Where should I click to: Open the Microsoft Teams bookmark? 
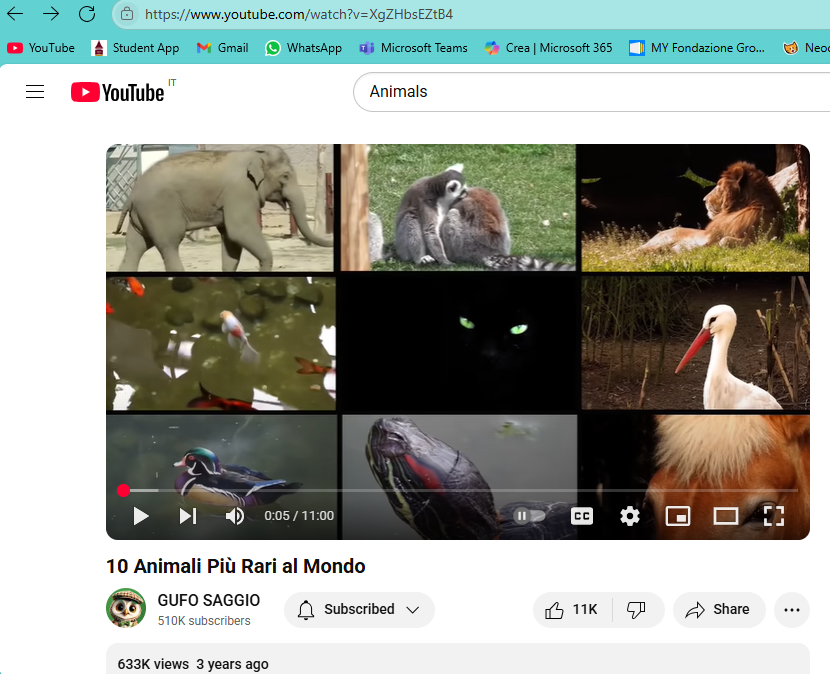[x=413, y=48]
